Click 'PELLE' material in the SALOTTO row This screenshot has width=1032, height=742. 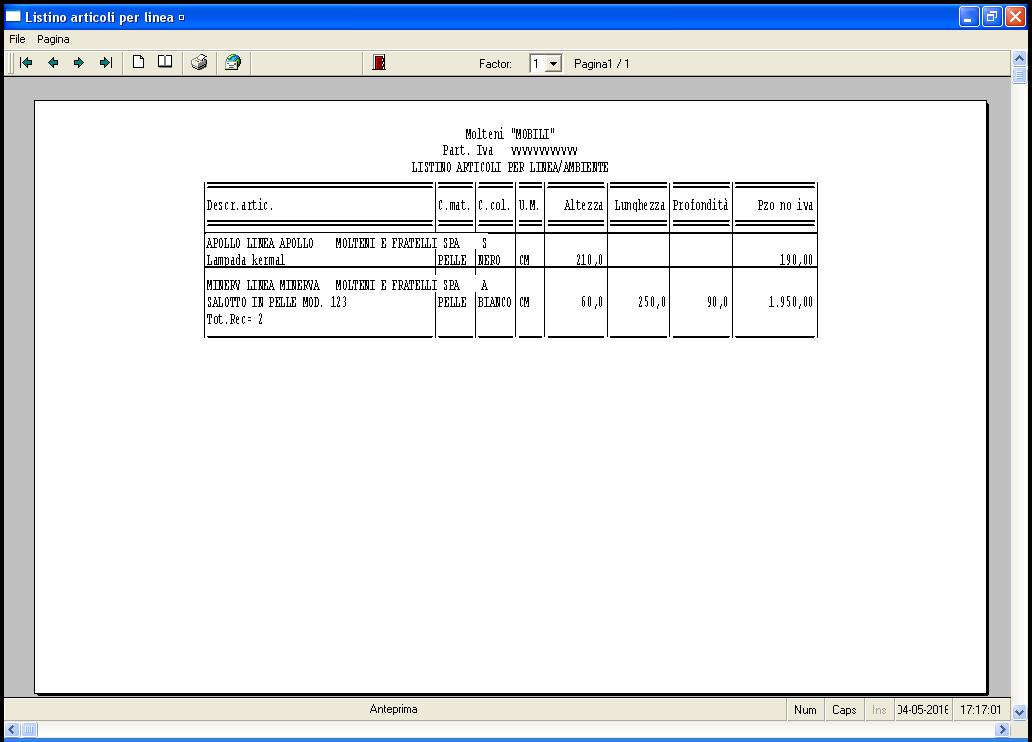tap(452, 302)
